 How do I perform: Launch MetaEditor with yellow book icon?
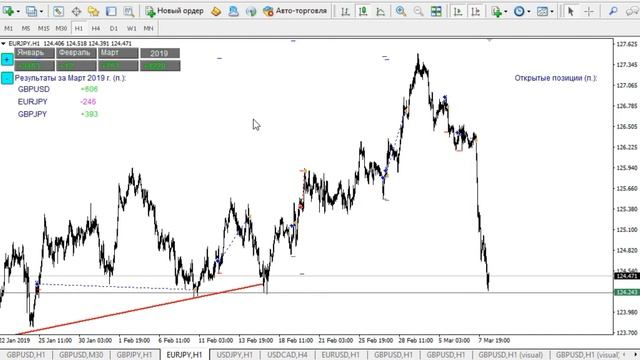coord(216,11)
